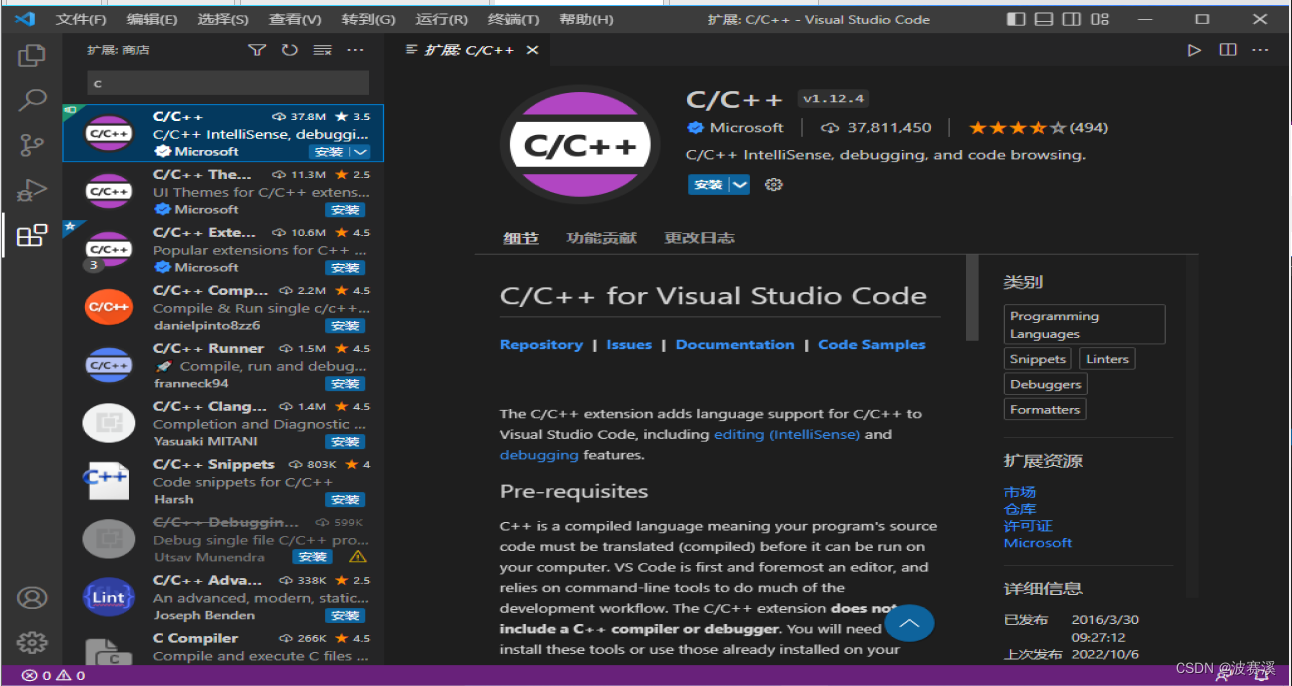Viewport: 1292px width, 686px height.
Task: Click the VS Code logo in title bar
Action: coord(26,19)
